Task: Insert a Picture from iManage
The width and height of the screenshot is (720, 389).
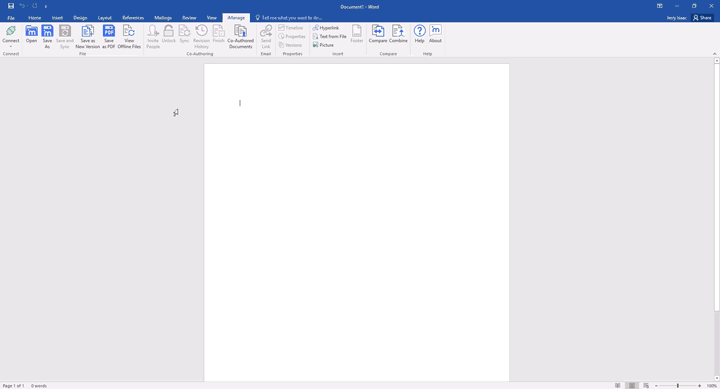Action: [x=323, y=45]
